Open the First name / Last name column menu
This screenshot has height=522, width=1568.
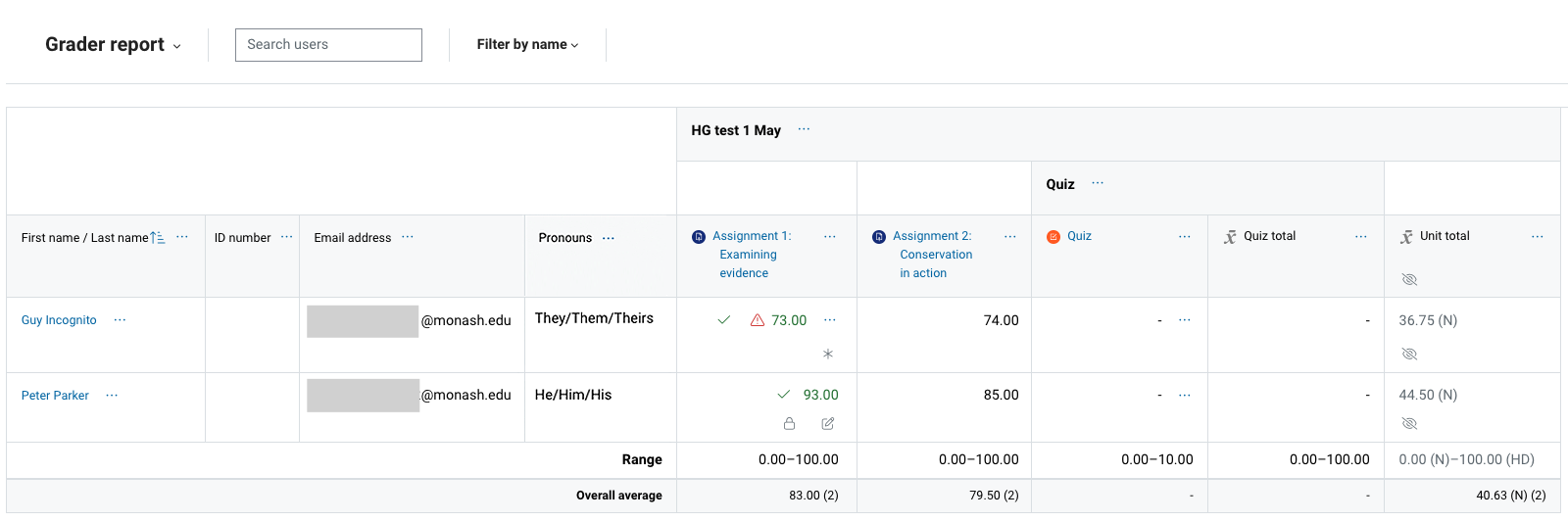[x=182, y=237]
